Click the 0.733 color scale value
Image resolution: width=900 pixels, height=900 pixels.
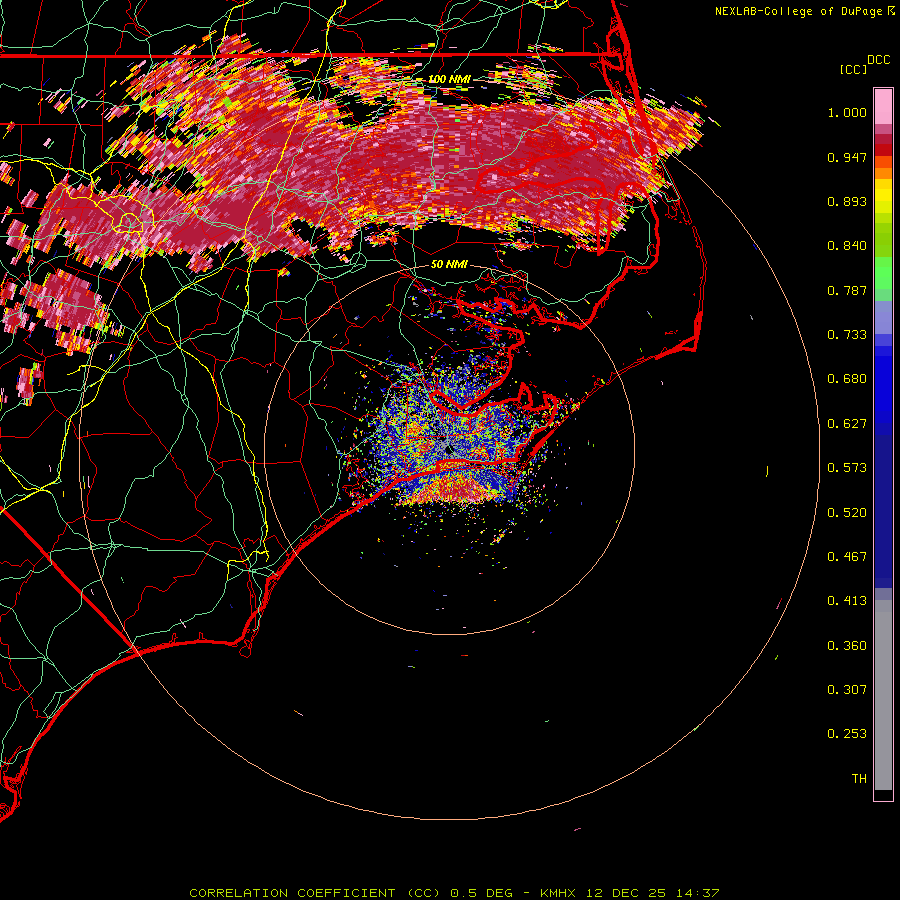pos(847,335)
